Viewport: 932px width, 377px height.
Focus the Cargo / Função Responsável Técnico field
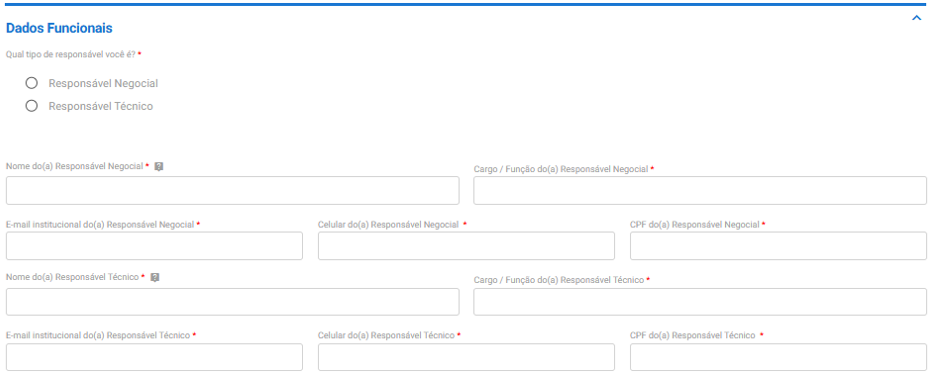pyautogui.click(x=700, y=301)
